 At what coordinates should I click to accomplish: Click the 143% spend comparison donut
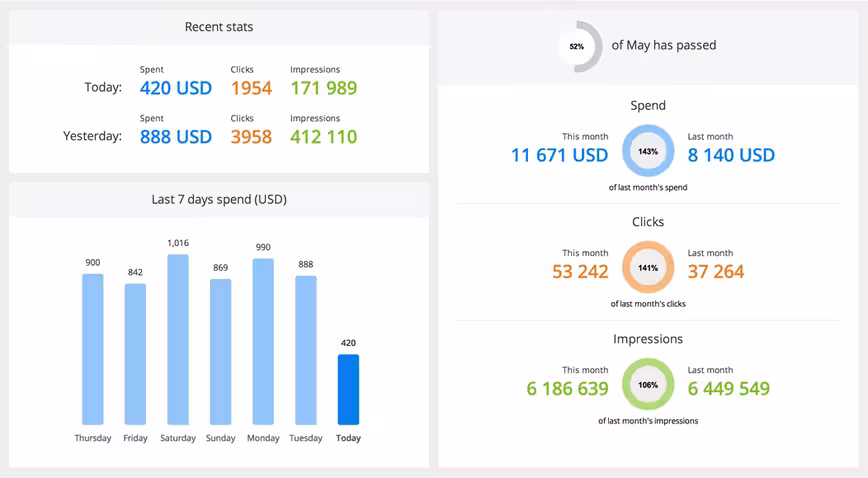click(x=648, y=151)
